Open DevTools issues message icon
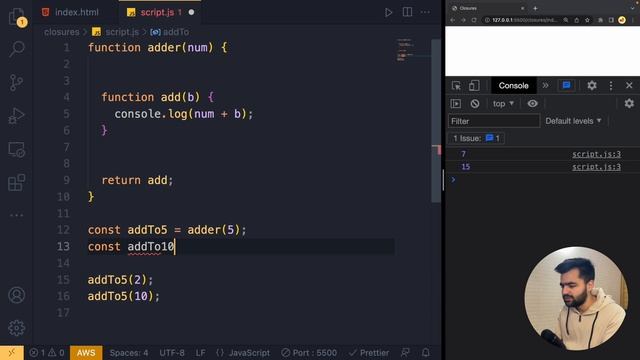The width and height of the screenshot is (640, 360). [x=566, y=86]
